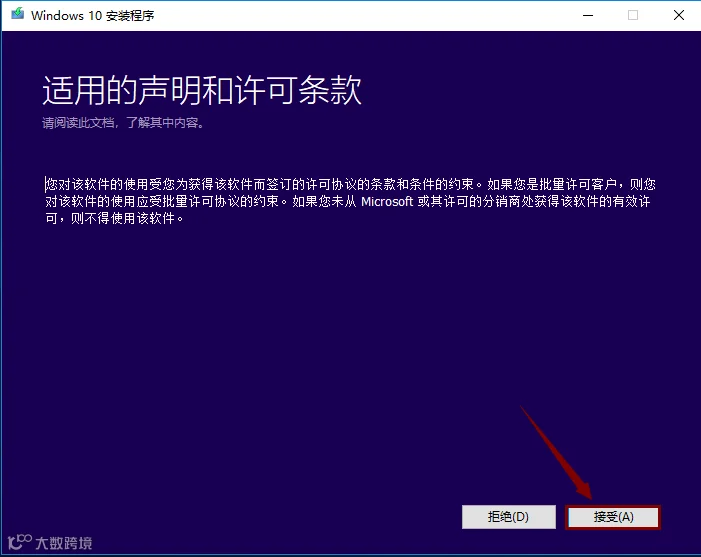Click the Windows 10 setup title bar icon
The width and height of the screenshot is (701, 557).
[18, 14]
